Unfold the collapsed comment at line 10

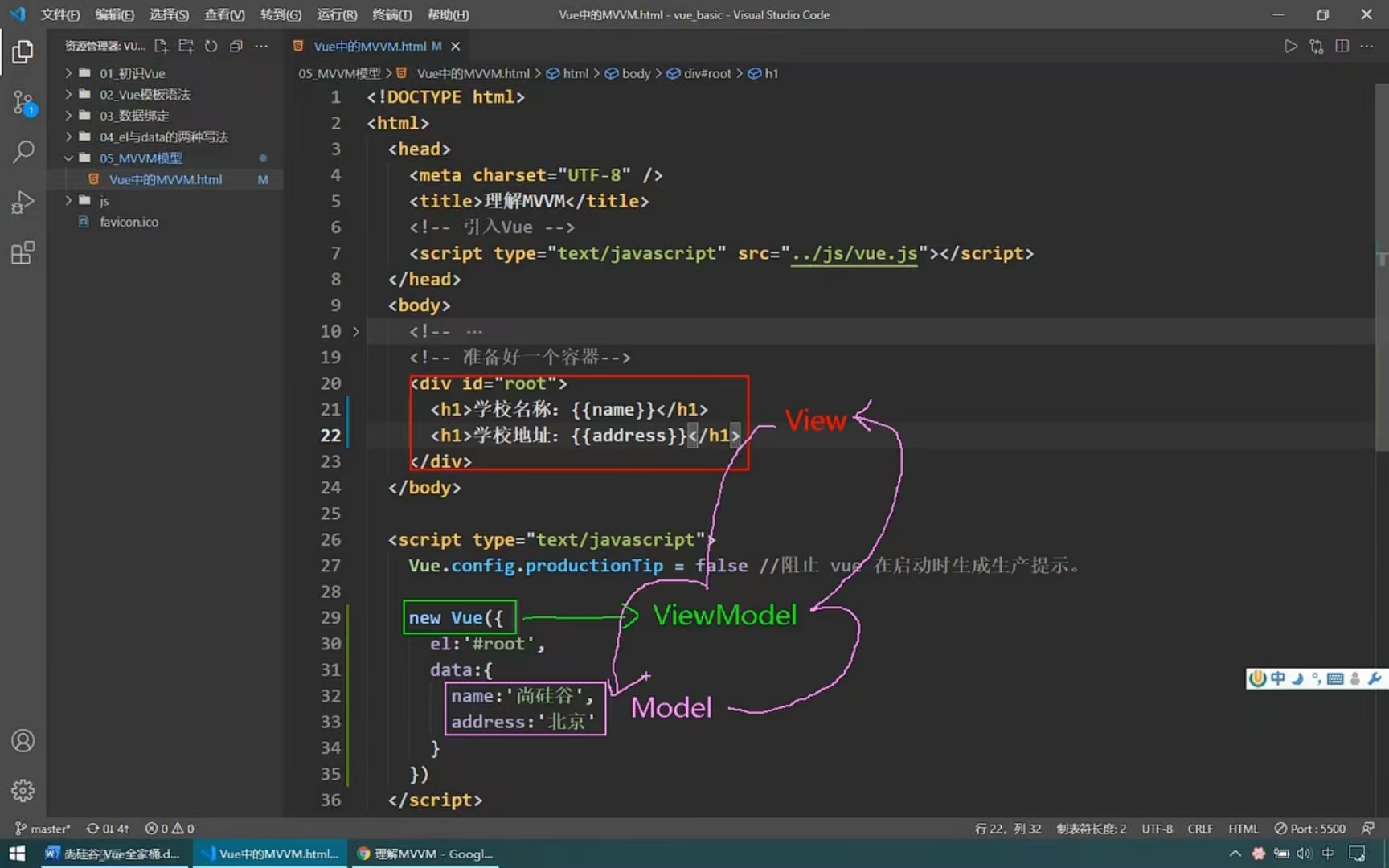pos(355,331)
